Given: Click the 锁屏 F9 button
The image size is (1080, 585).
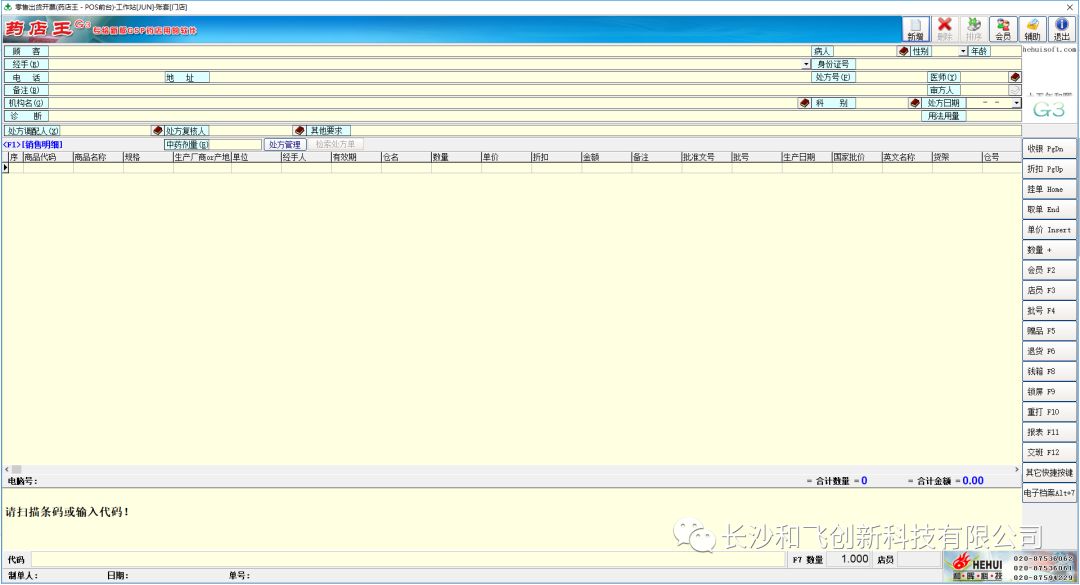Looking at the screenshot, I should pyautogui.click(x=1049, y=391).
